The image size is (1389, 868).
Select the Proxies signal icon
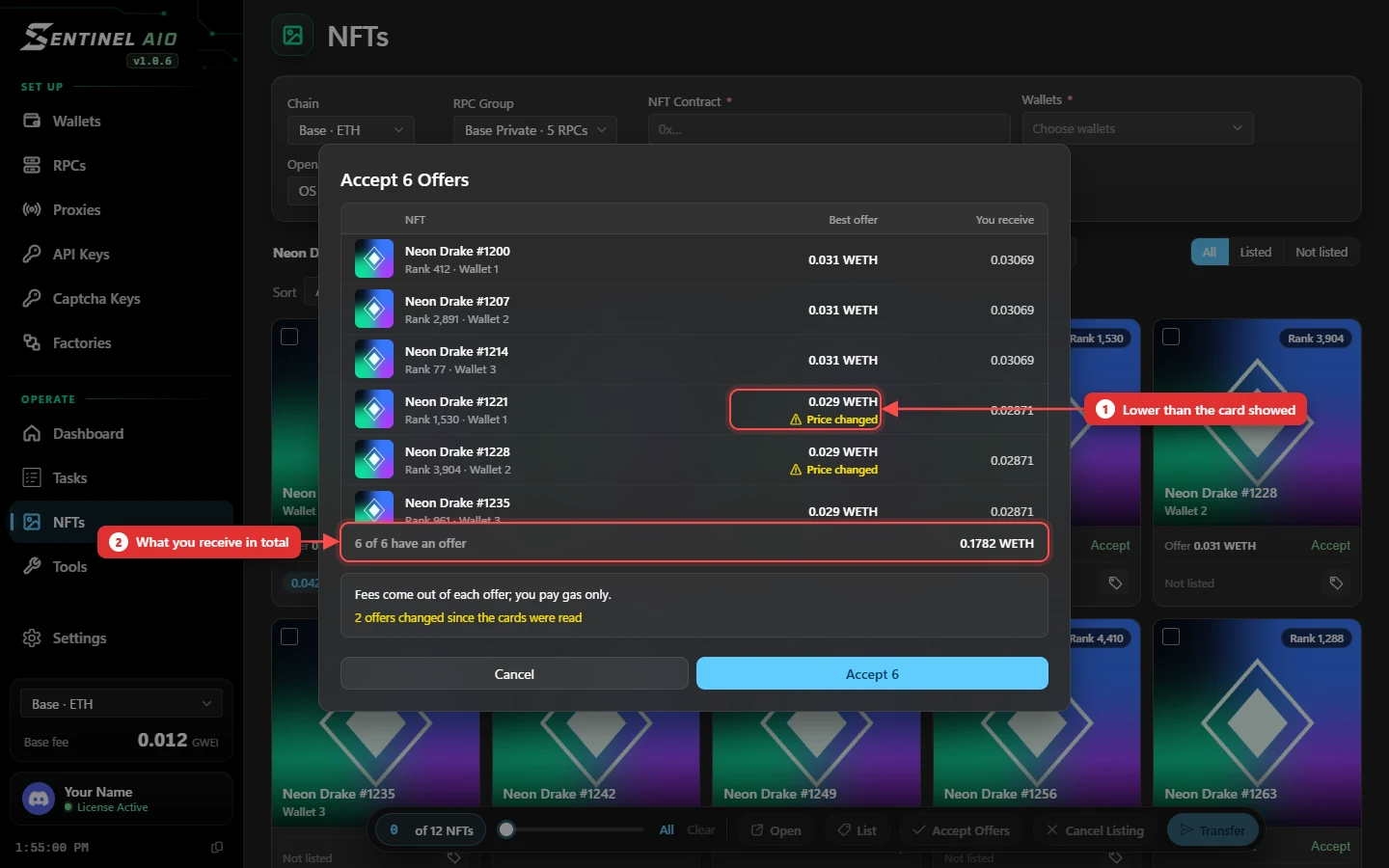point(32,209)
